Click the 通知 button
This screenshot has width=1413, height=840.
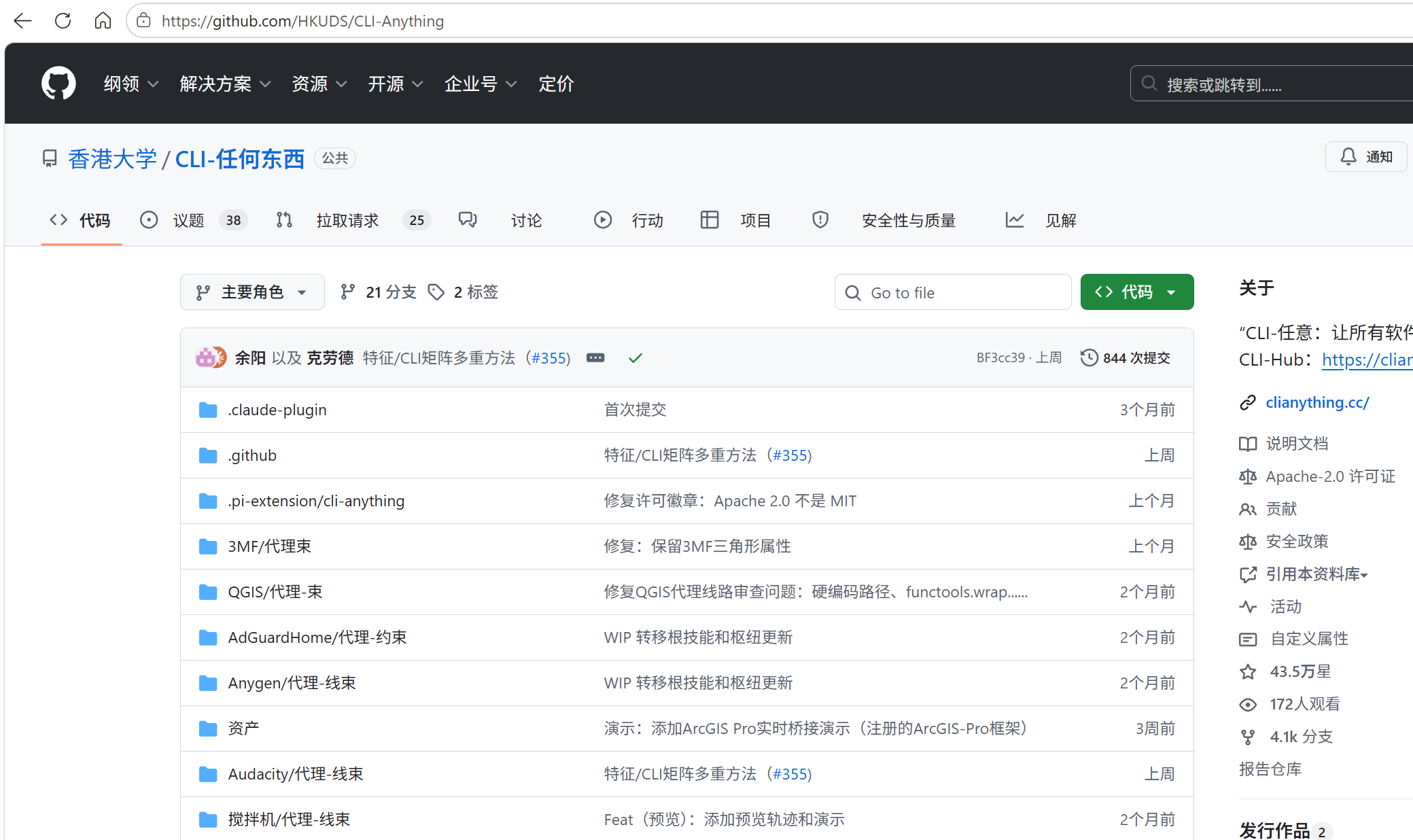point(1366,157)
